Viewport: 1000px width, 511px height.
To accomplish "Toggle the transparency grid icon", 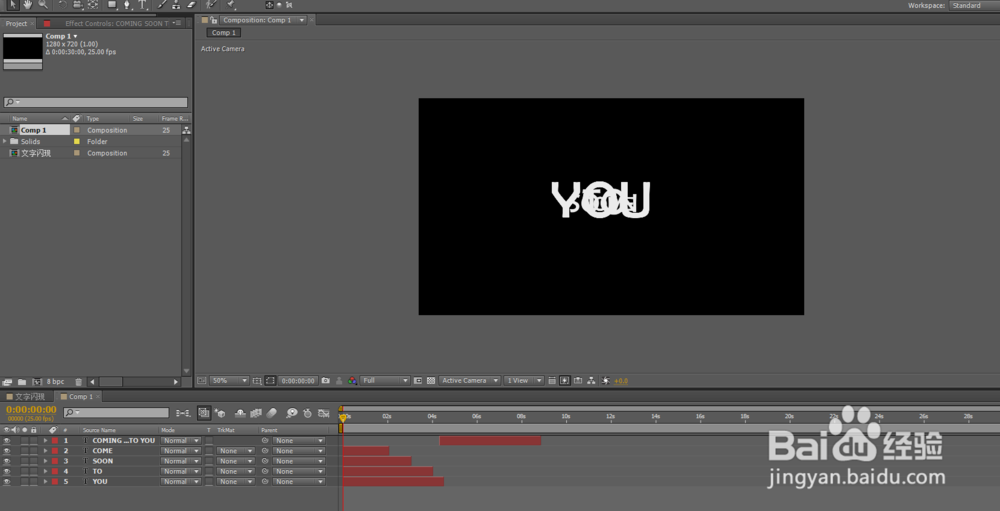I will coord(431,381).
